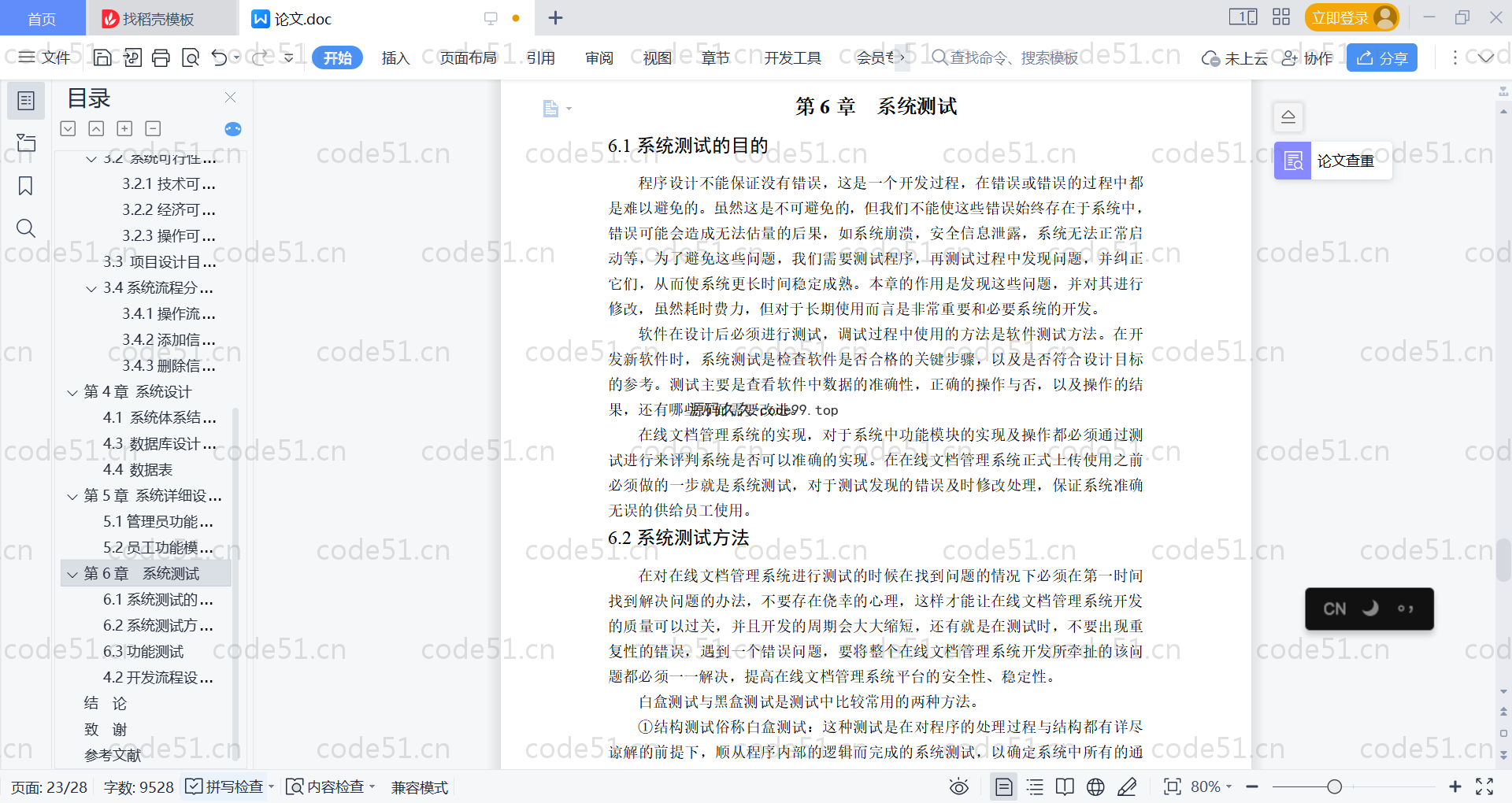The image size is (1512, 803).
Task: Click the document page icon near chapter title
Action: pos(550,109)
